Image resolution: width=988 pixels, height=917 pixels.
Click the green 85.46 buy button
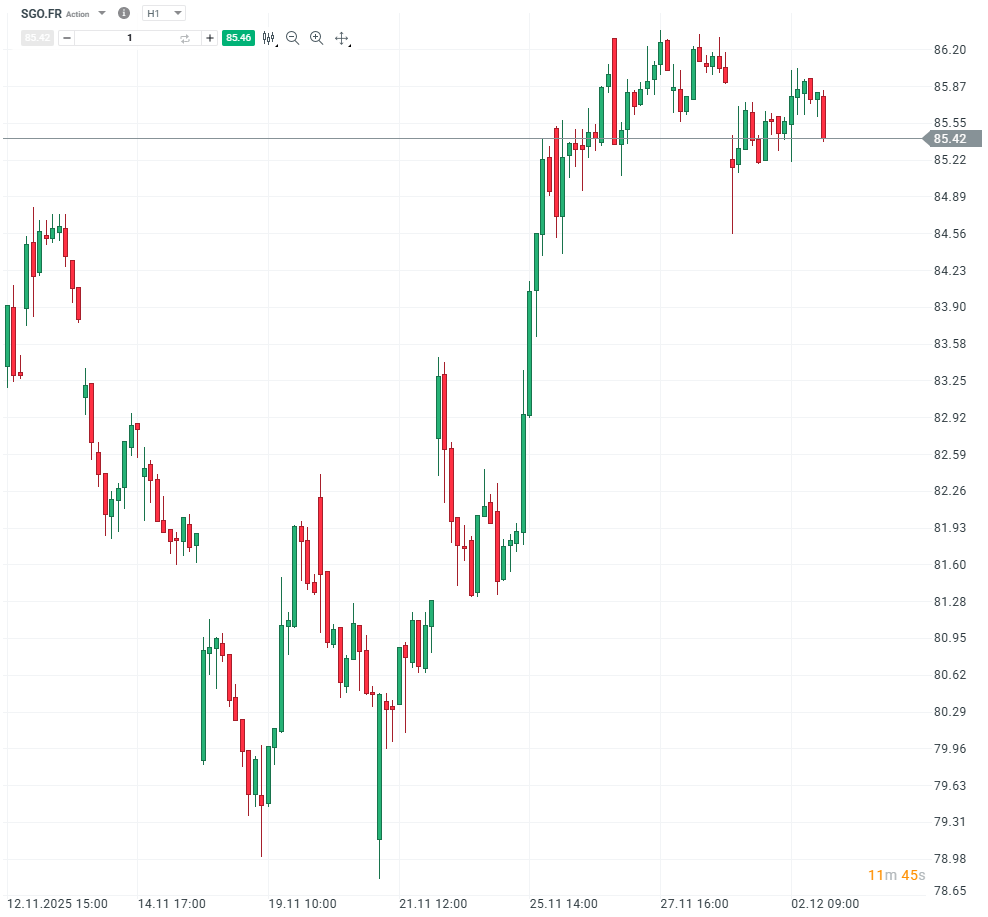pyautogui.click(x=239, y=38)
